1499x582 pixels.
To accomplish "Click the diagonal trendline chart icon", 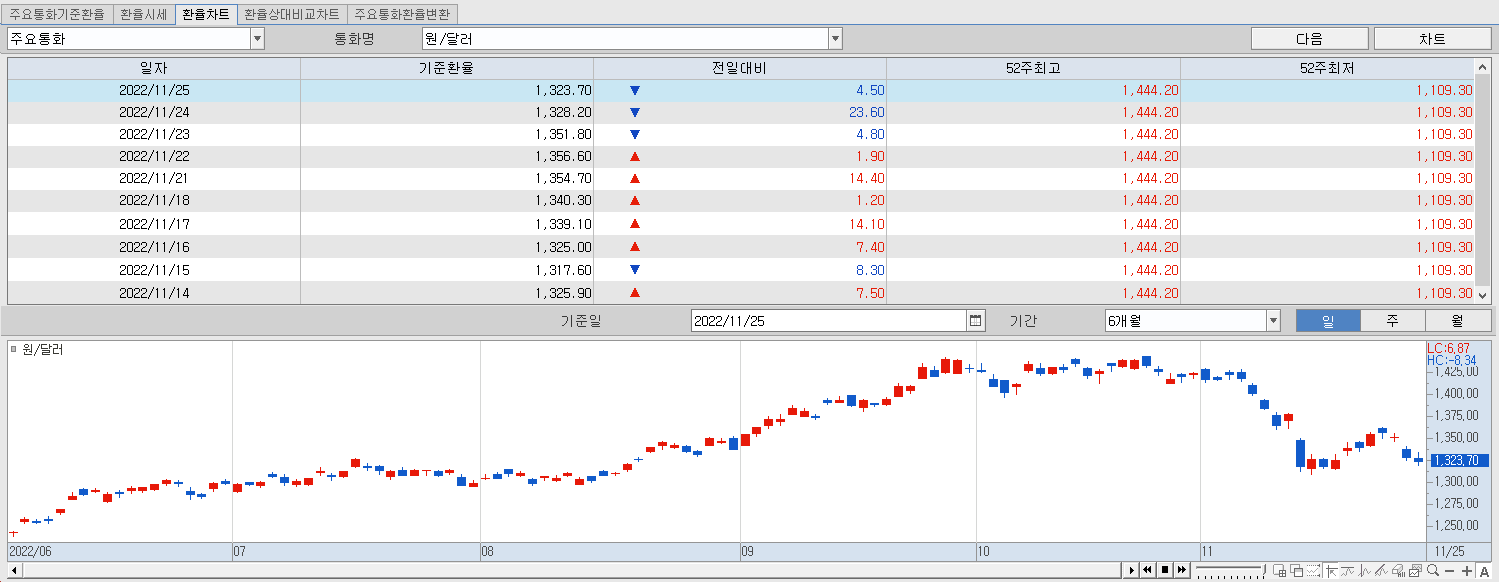I will click(1381, 570).
